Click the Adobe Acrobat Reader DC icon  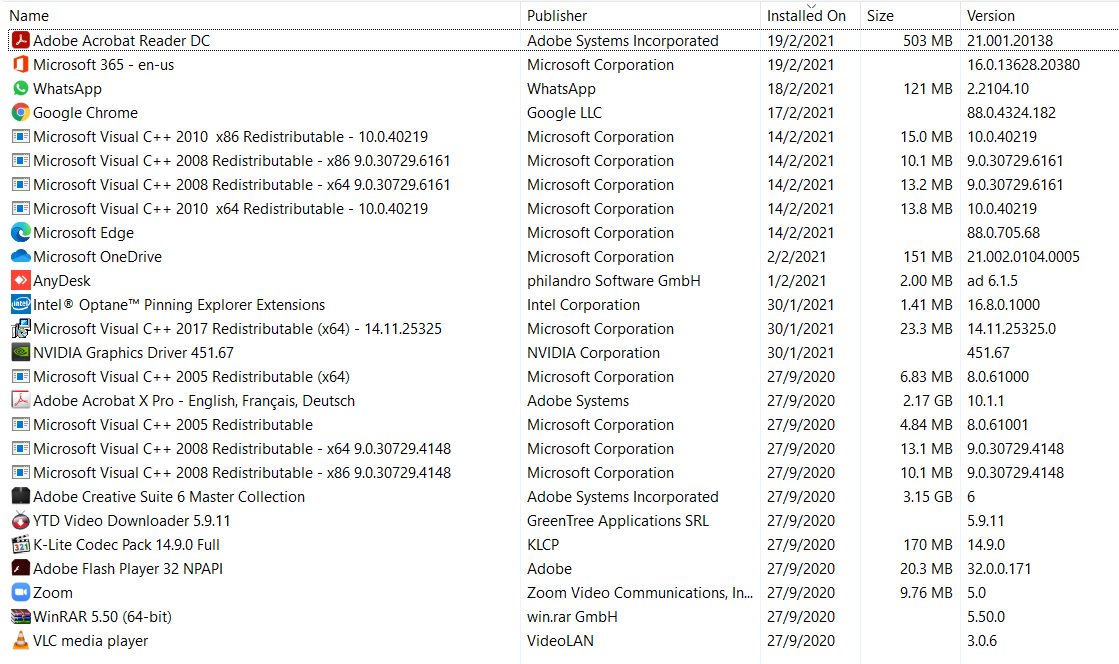(x=21, y=41)
